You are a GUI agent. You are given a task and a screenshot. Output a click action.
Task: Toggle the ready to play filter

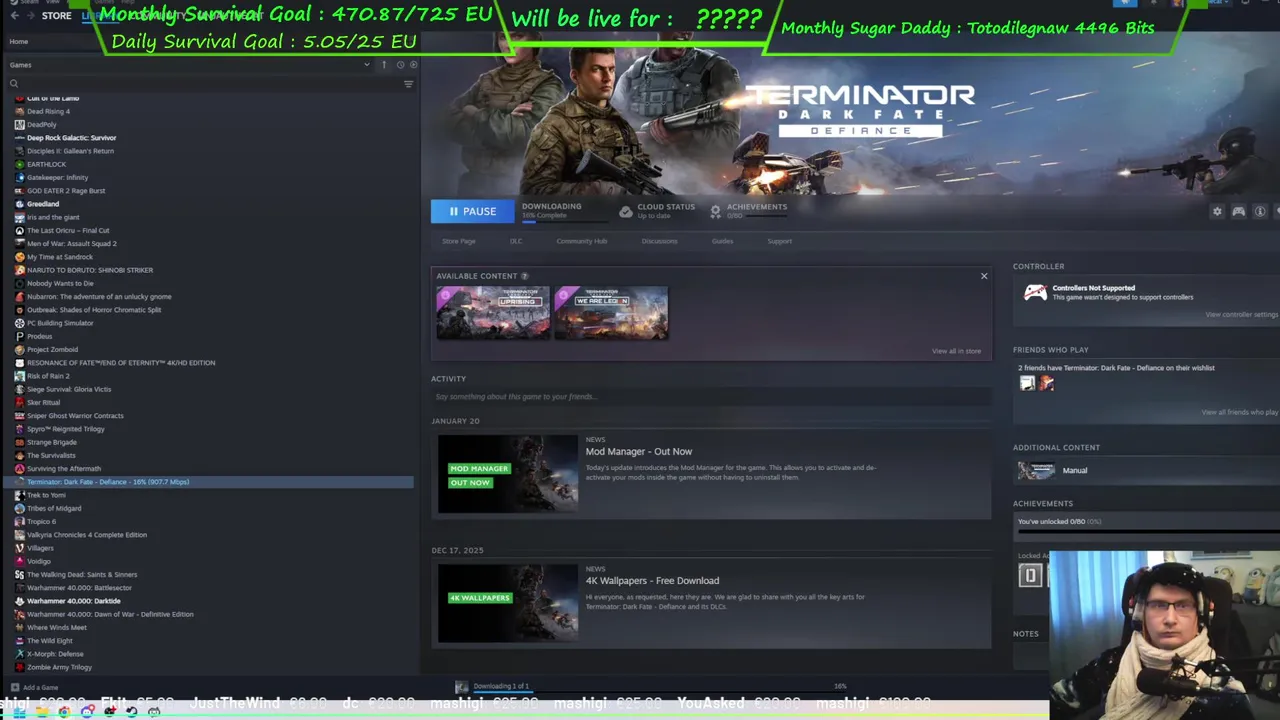[x=414, y=65]
